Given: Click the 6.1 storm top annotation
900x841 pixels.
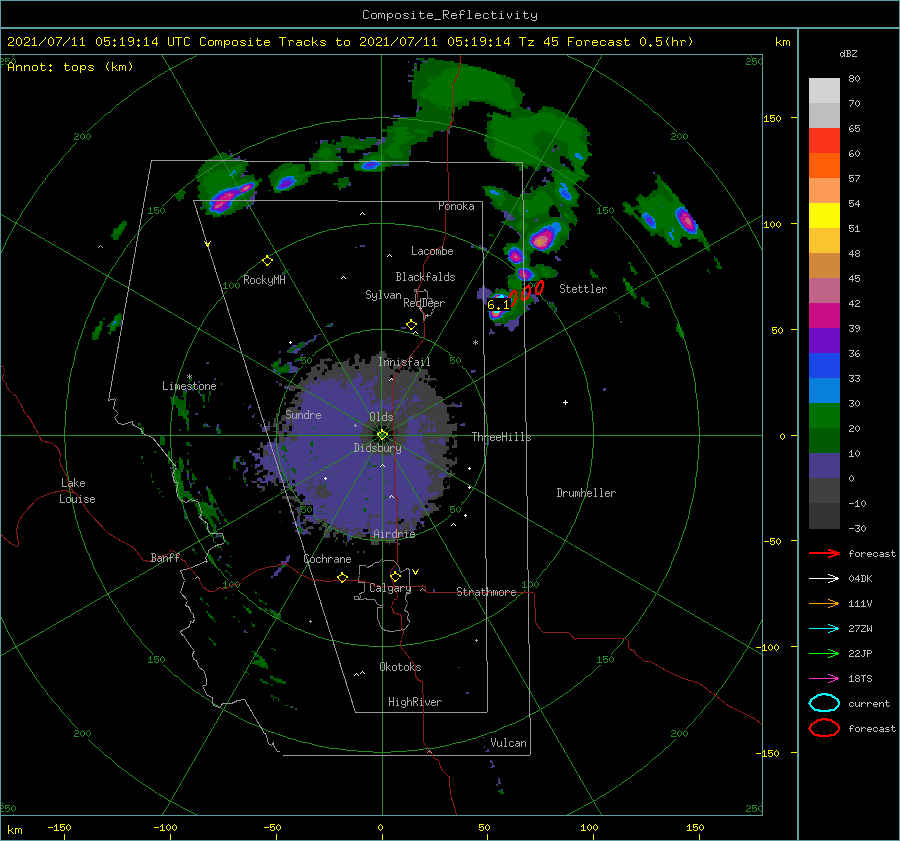Looking at the screenshot, I should (498, 305).
